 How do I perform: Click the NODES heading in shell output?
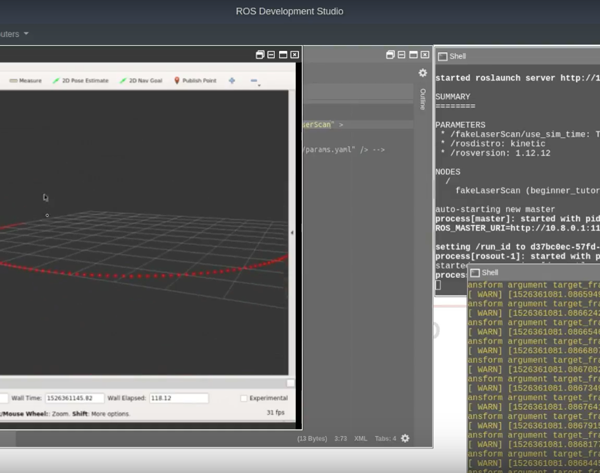tap(448, 172)
